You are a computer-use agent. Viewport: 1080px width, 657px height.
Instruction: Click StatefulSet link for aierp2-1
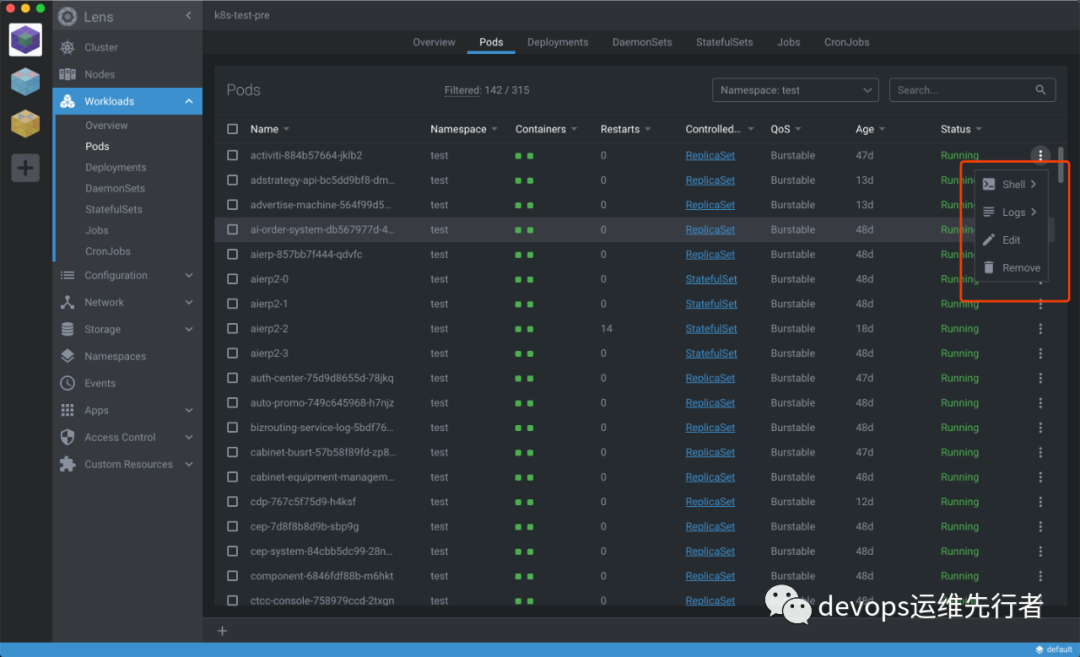[x=711, y=304]
